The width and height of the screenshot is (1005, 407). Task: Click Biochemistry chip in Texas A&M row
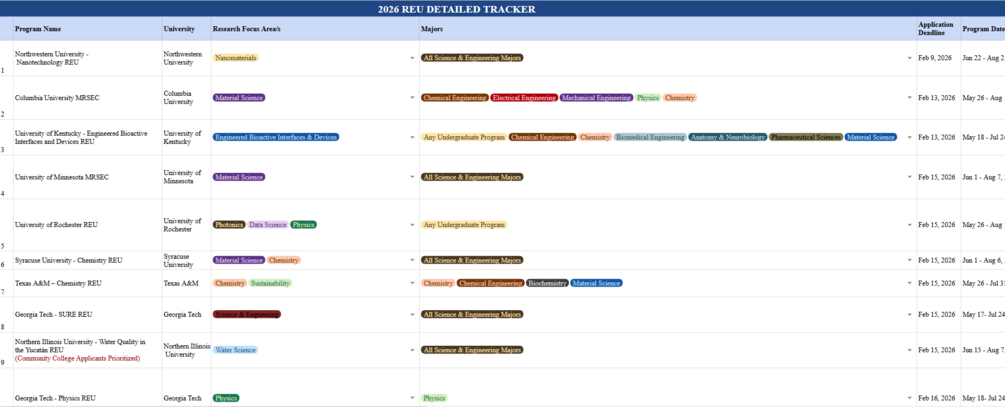click(547, 283)
